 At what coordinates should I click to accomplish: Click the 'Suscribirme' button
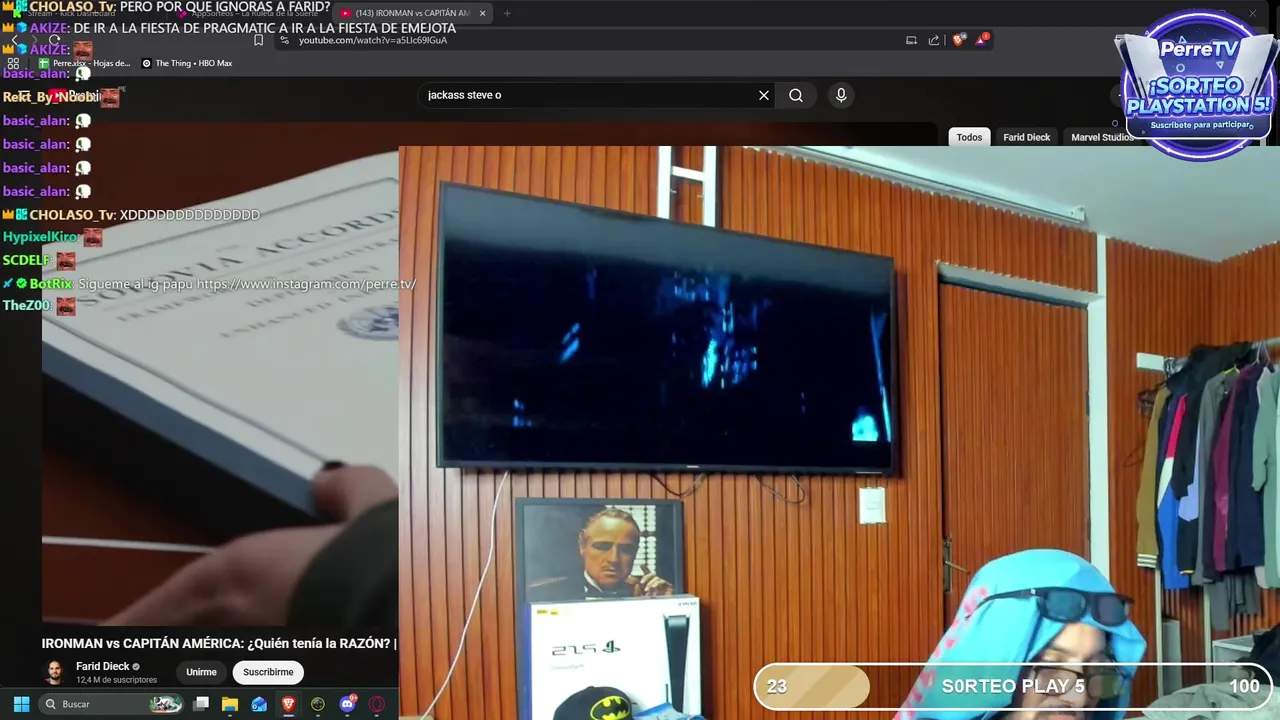(268, 672)
